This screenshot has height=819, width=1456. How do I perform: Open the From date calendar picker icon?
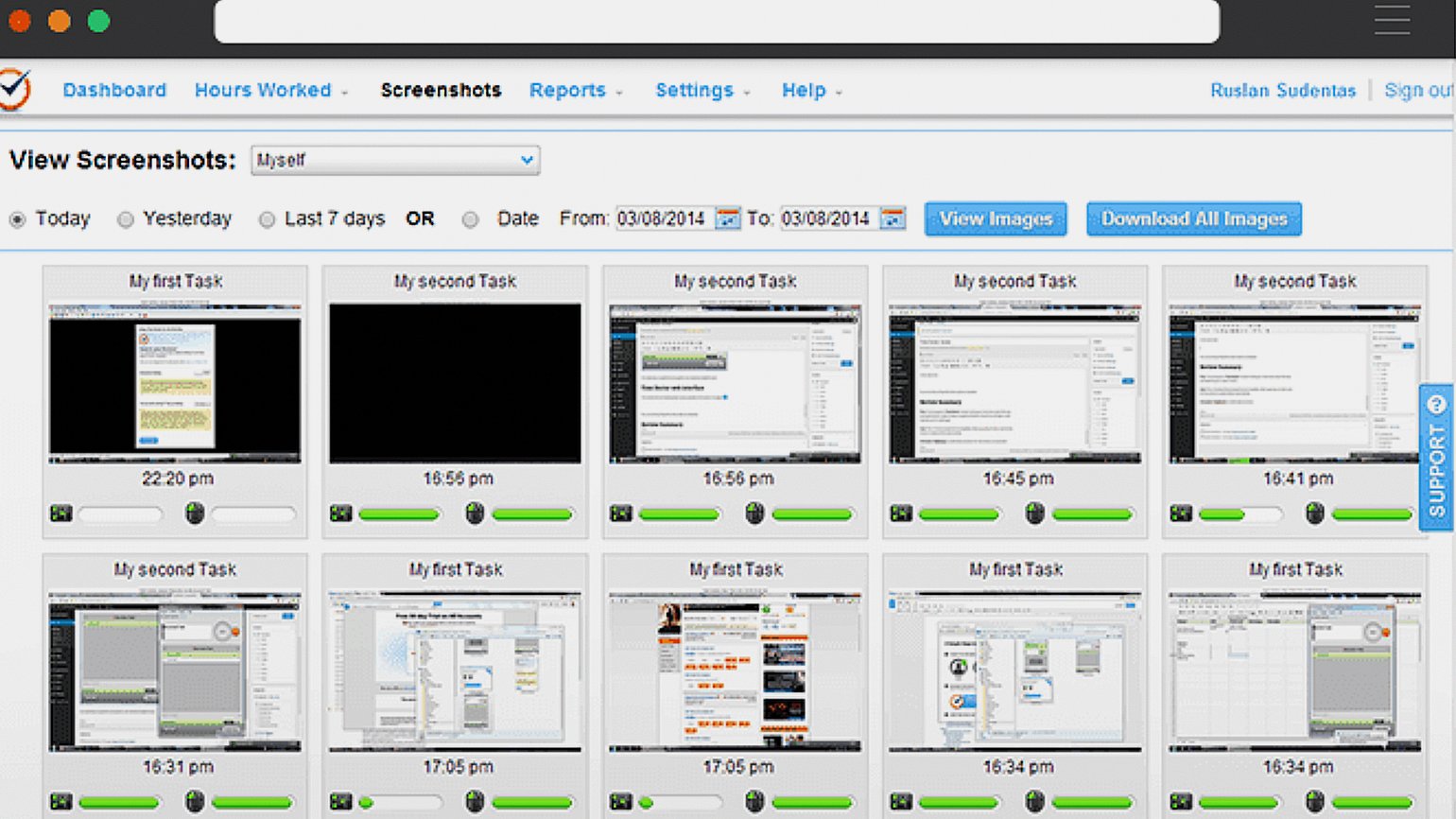pos(727,218)
